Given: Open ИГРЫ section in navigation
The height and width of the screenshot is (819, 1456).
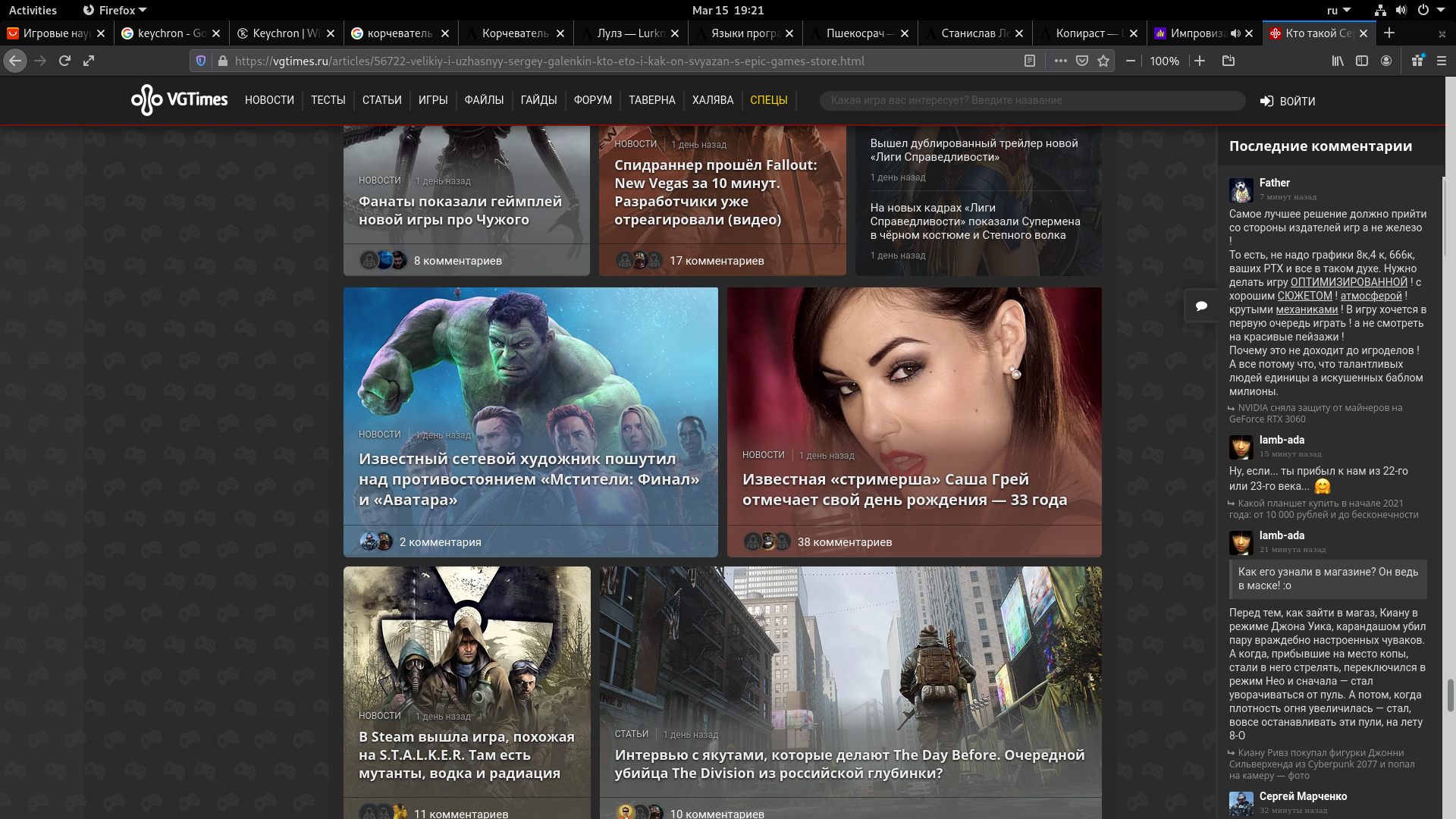Looking at the screenshot, I should pyautogui.click(x=433, y=100).
